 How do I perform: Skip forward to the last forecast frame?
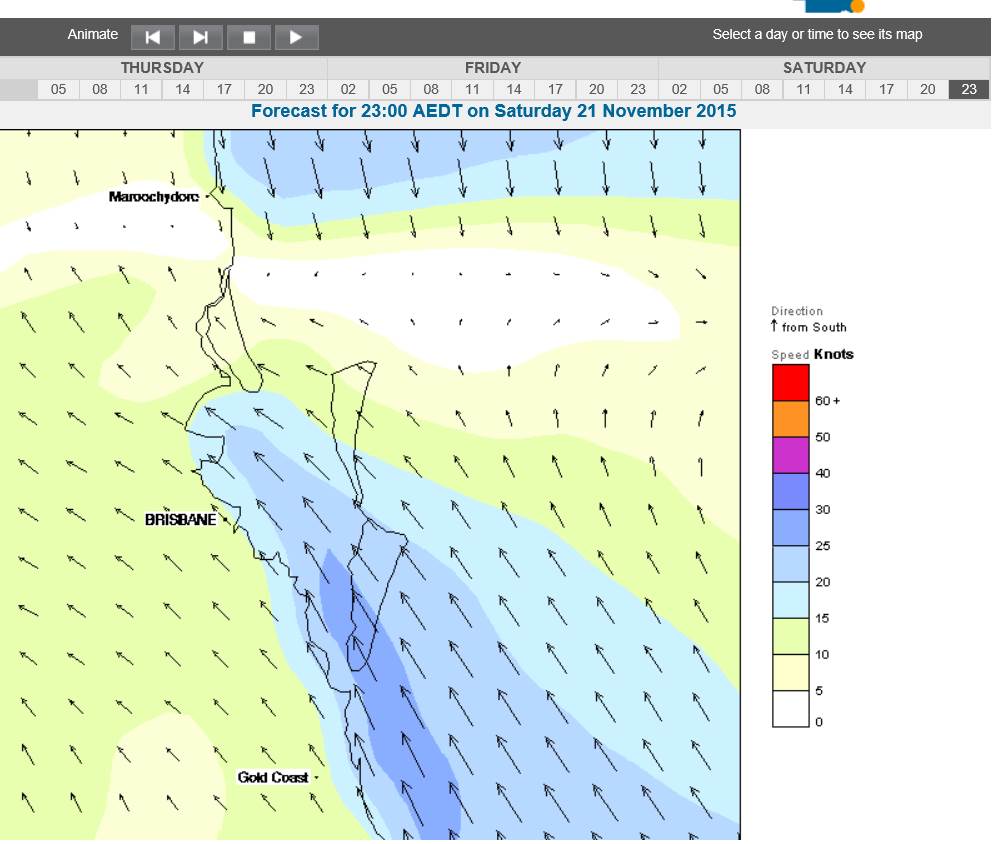[x=200, y=36]
